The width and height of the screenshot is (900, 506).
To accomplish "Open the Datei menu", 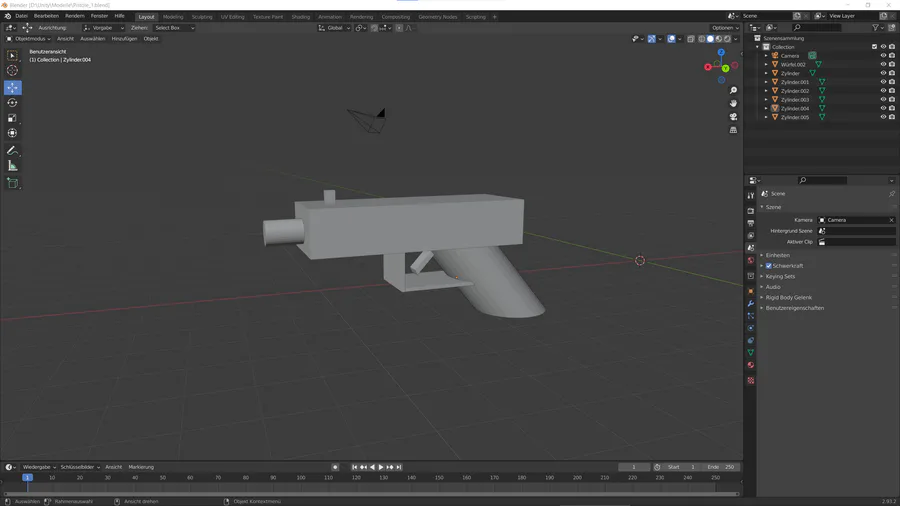I will pos(21,16).
